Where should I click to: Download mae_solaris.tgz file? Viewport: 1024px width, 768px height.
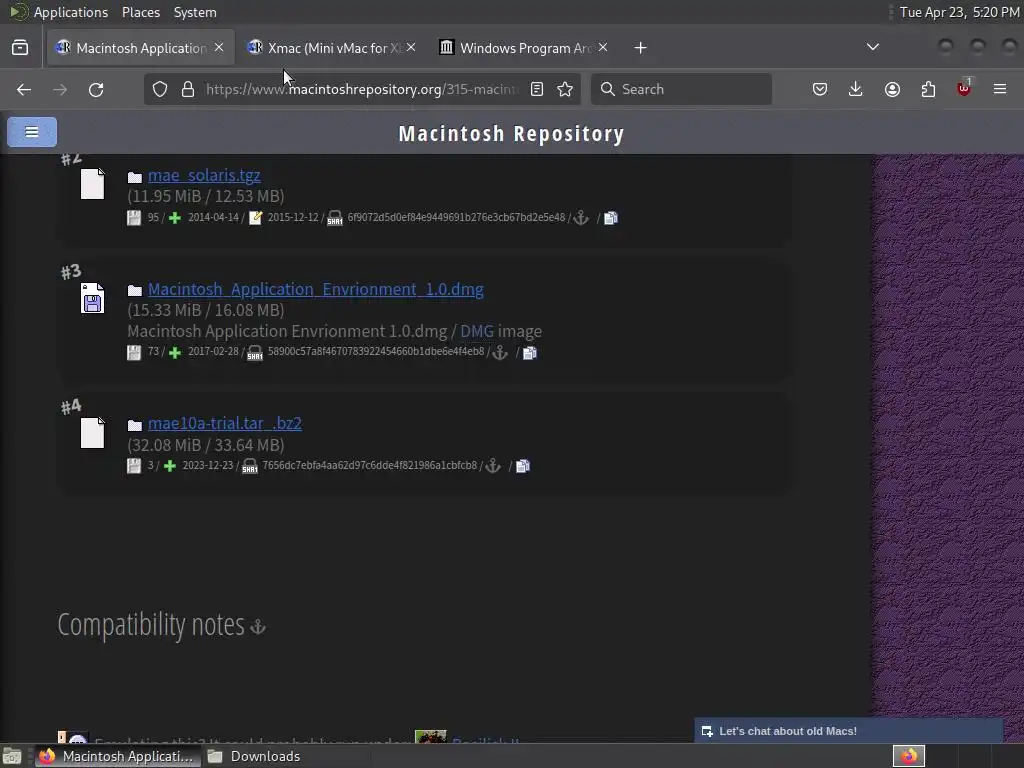204,175
